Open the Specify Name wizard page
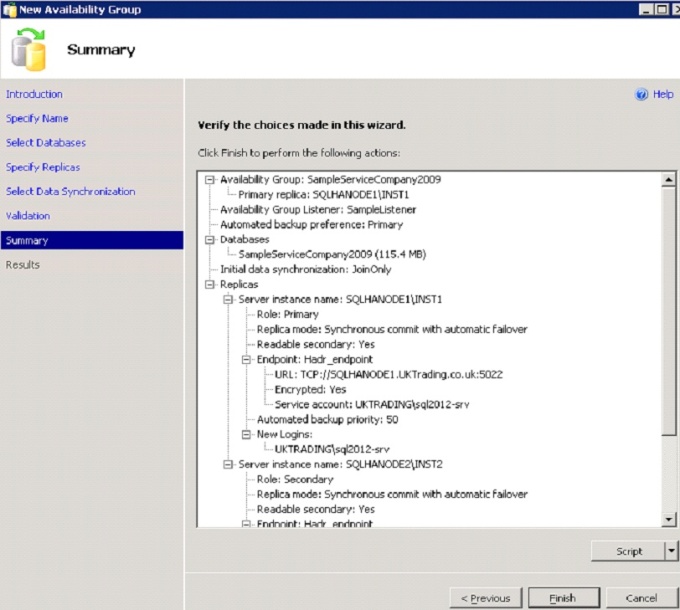680x610 pixels. click(37, 118)
